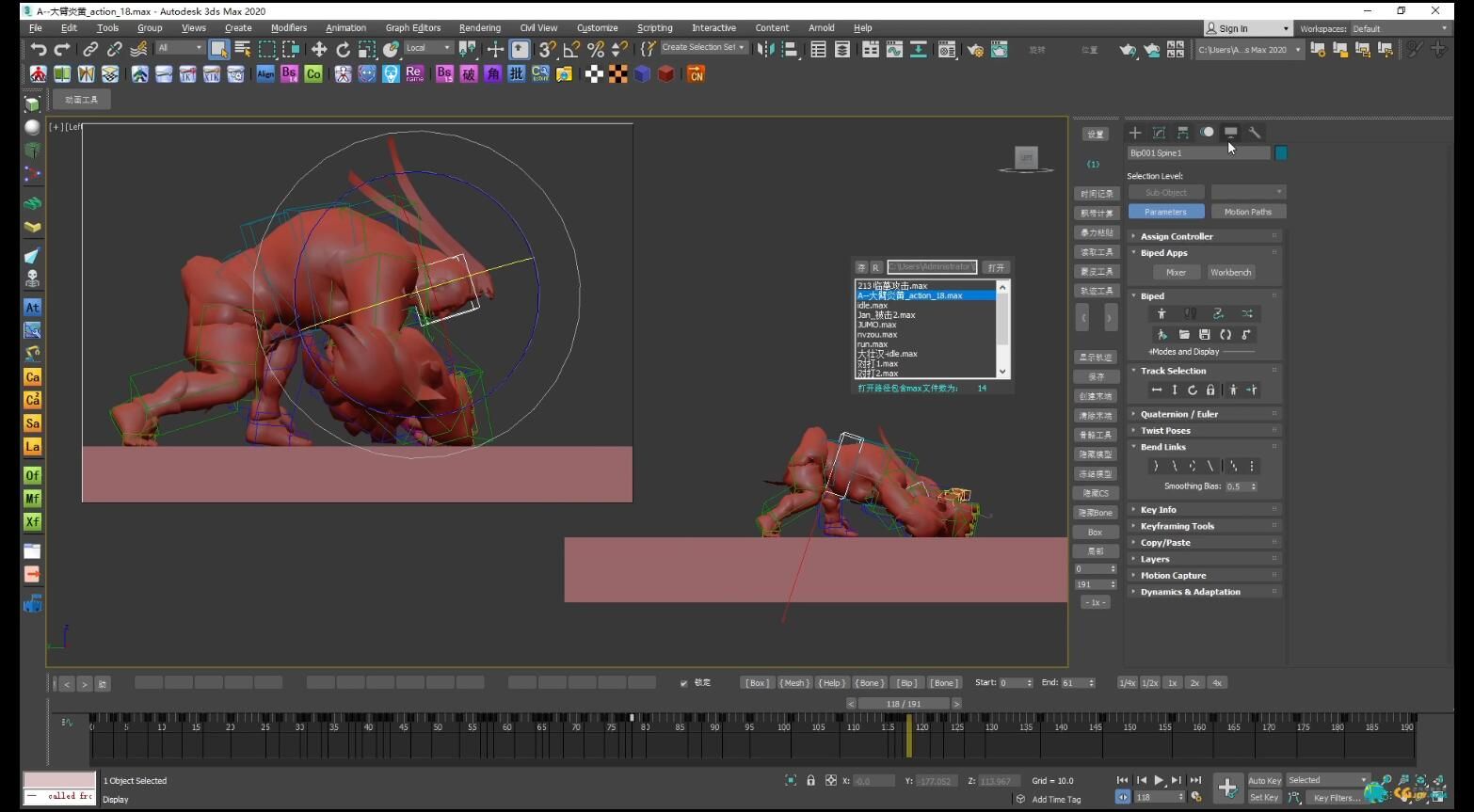Toggle the 3D Snaps icon
Screen dimensions: 1474x812
coord(547,49)
